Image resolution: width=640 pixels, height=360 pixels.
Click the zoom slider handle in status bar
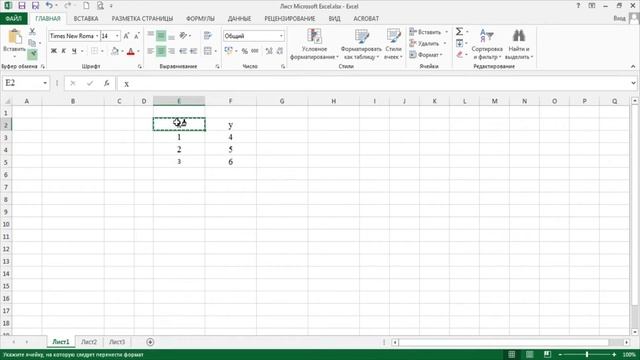[x=587, y=355]
